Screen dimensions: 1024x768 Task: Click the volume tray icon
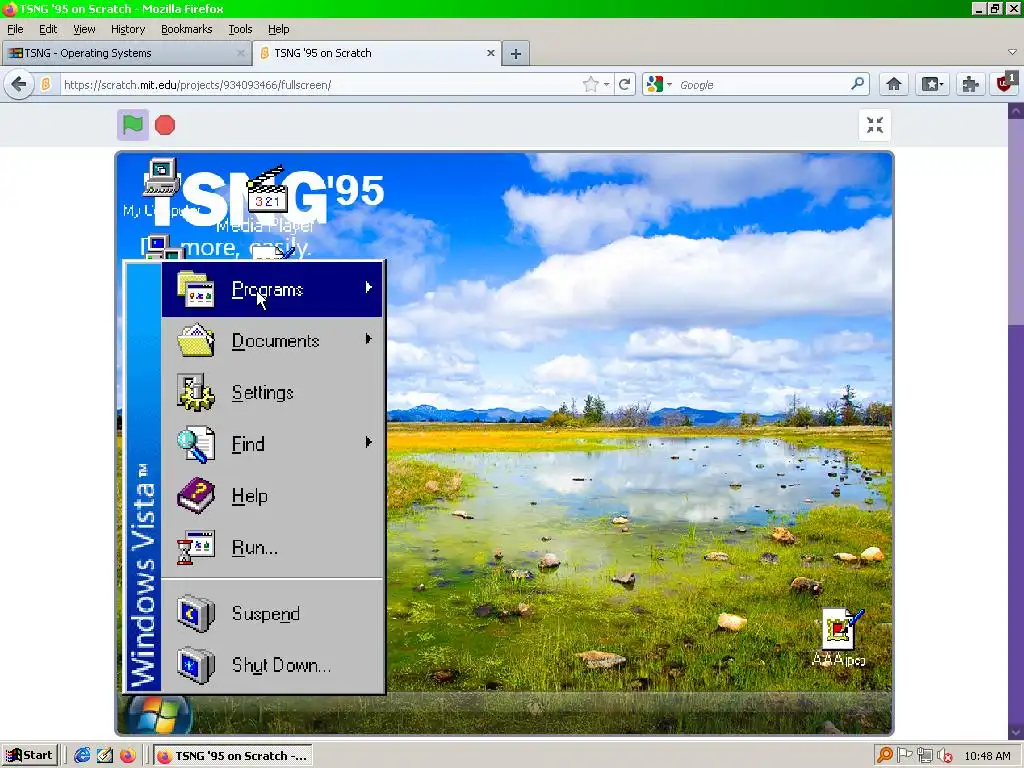[x=944, y=756]
